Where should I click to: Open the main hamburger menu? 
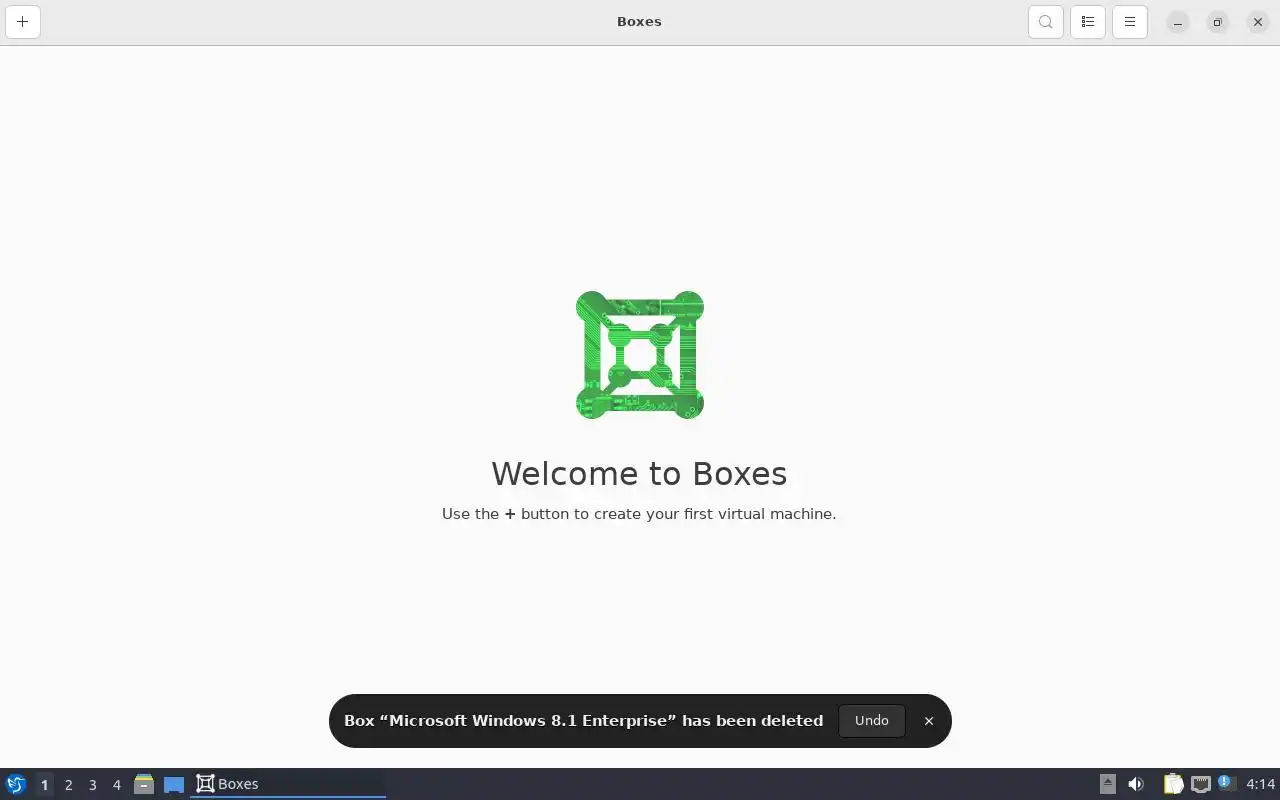point(1130,21)
